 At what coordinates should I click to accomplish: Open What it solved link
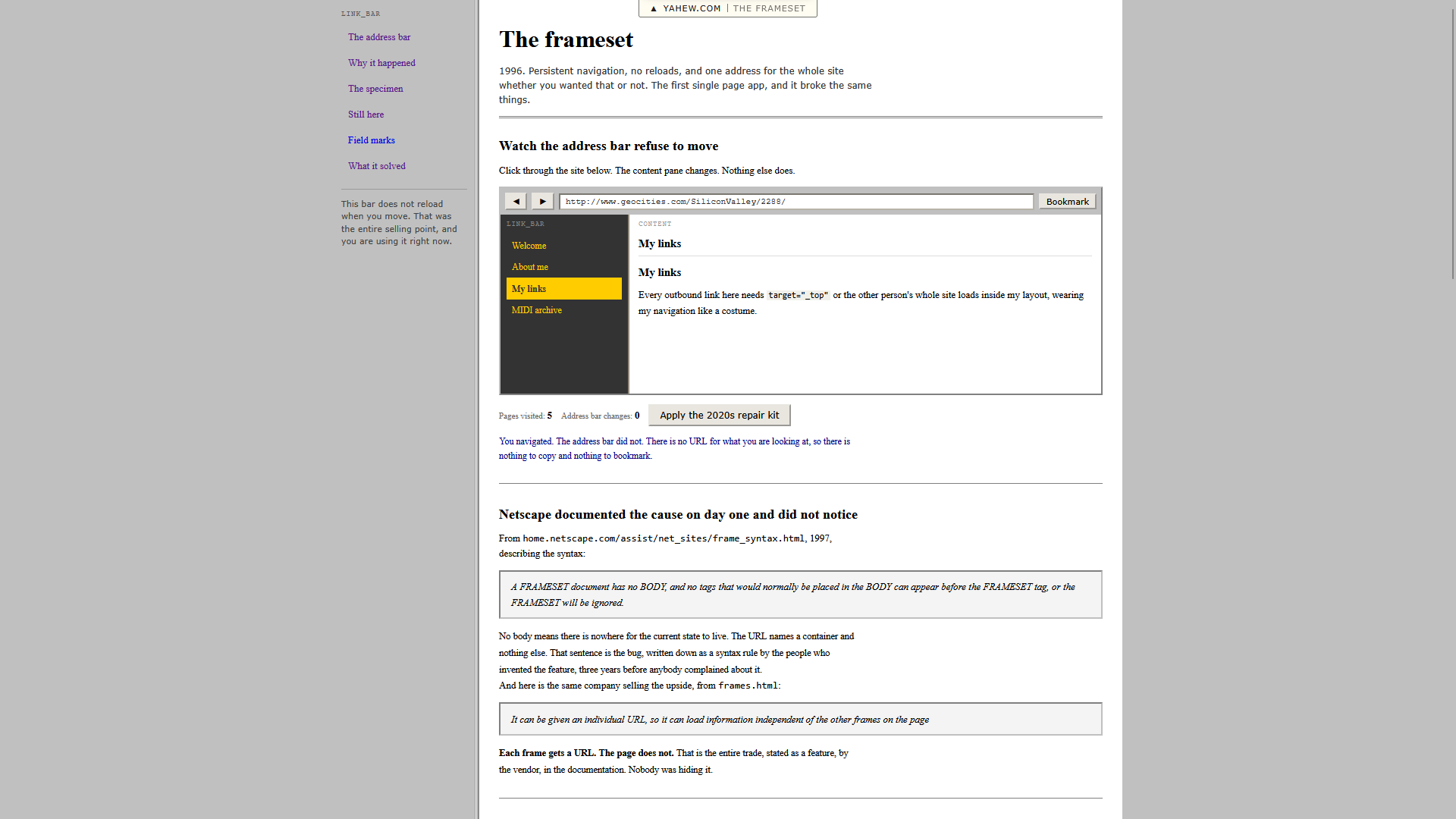pyautogui.click(x=376, y=166)
